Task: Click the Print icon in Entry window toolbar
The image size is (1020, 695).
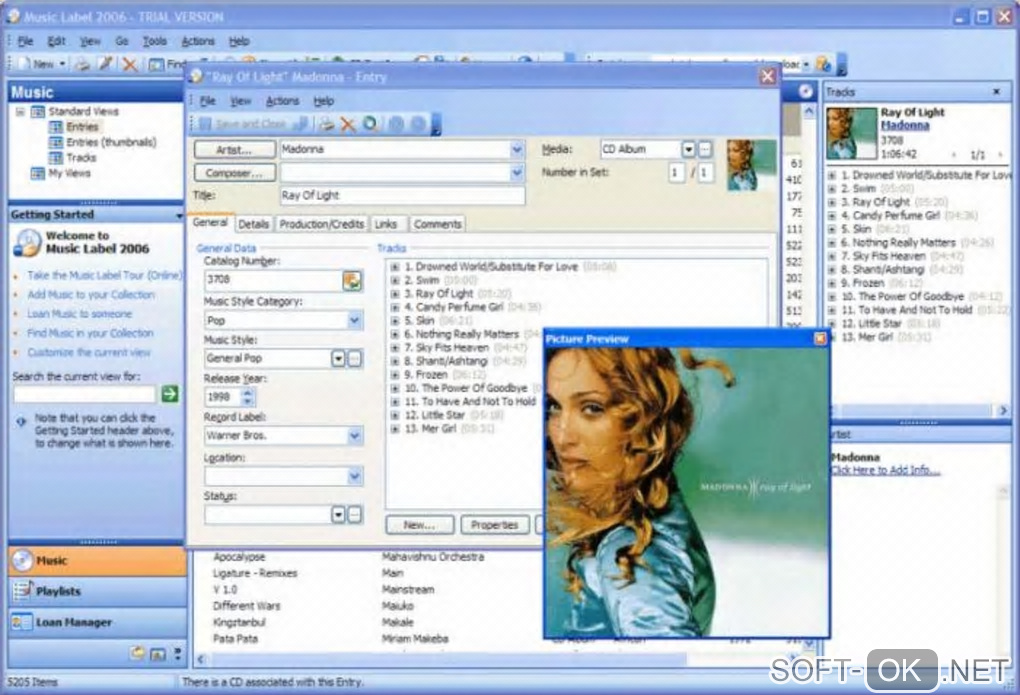Action: pos(326,124)
